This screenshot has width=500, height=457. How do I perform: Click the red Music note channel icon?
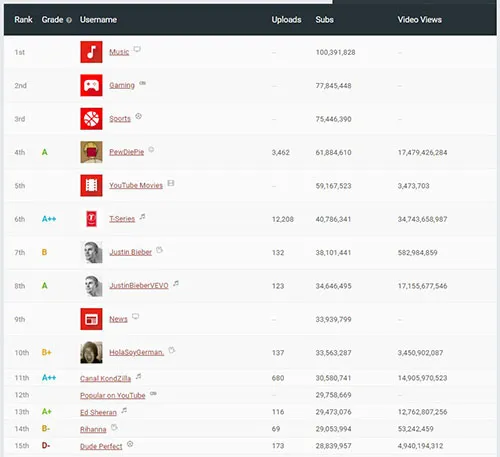click(x=91, y=52)
